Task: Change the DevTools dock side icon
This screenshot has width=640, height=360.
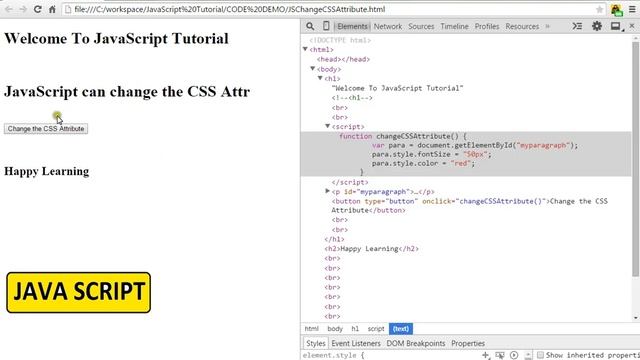Action: 616,27
